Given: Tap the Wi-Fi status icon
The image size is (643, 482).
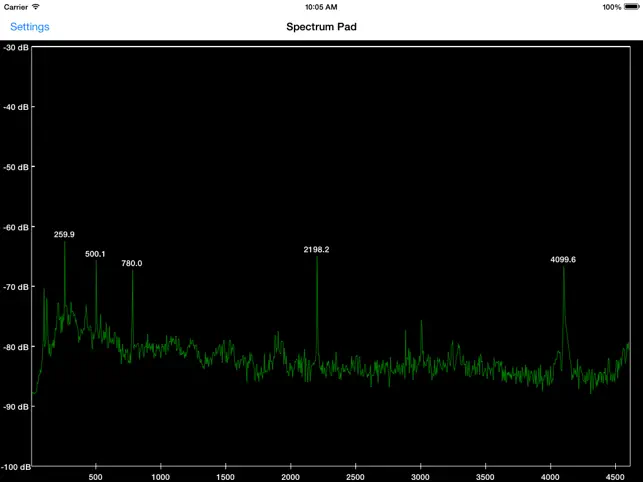Looking at the screenshot, I should tap(36, 7).
